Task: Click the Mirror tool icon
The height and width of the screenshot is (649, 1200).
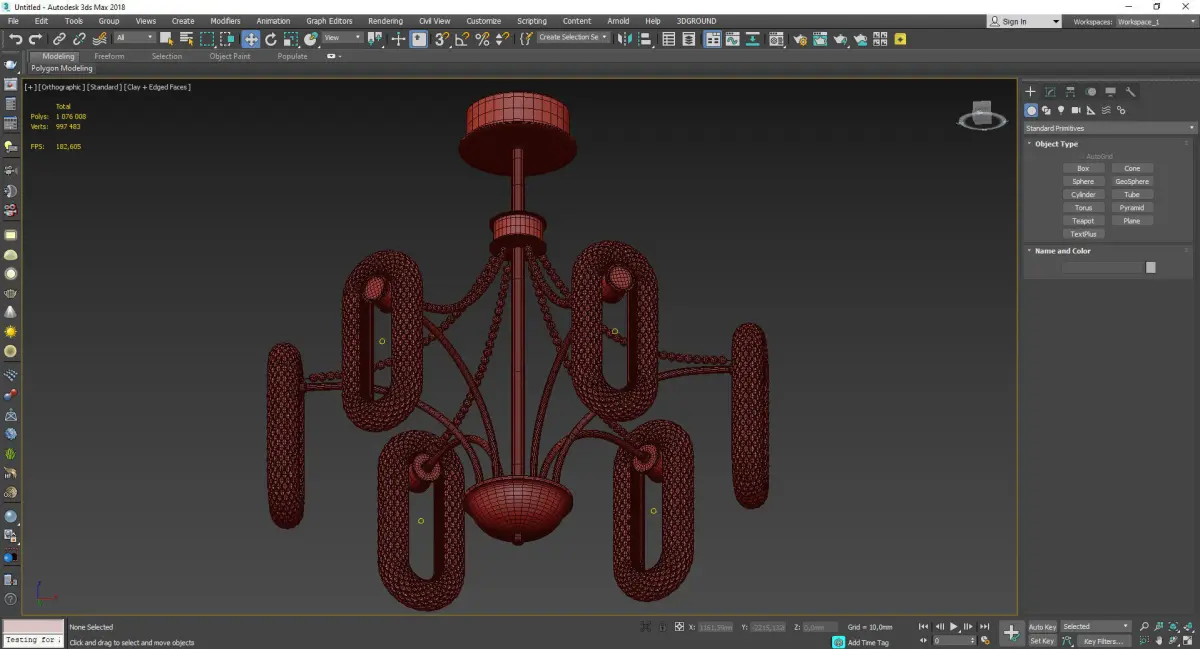Action: tap(624, 39)
